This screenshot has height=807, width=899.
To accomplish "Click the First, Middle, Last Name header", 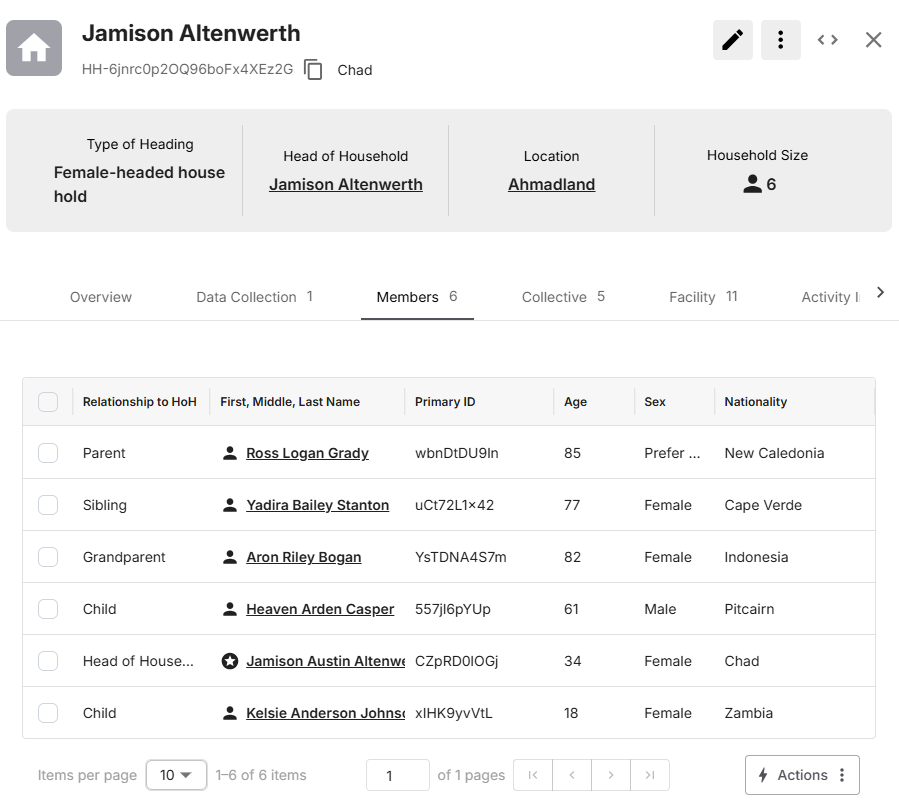I will point(290,402).
